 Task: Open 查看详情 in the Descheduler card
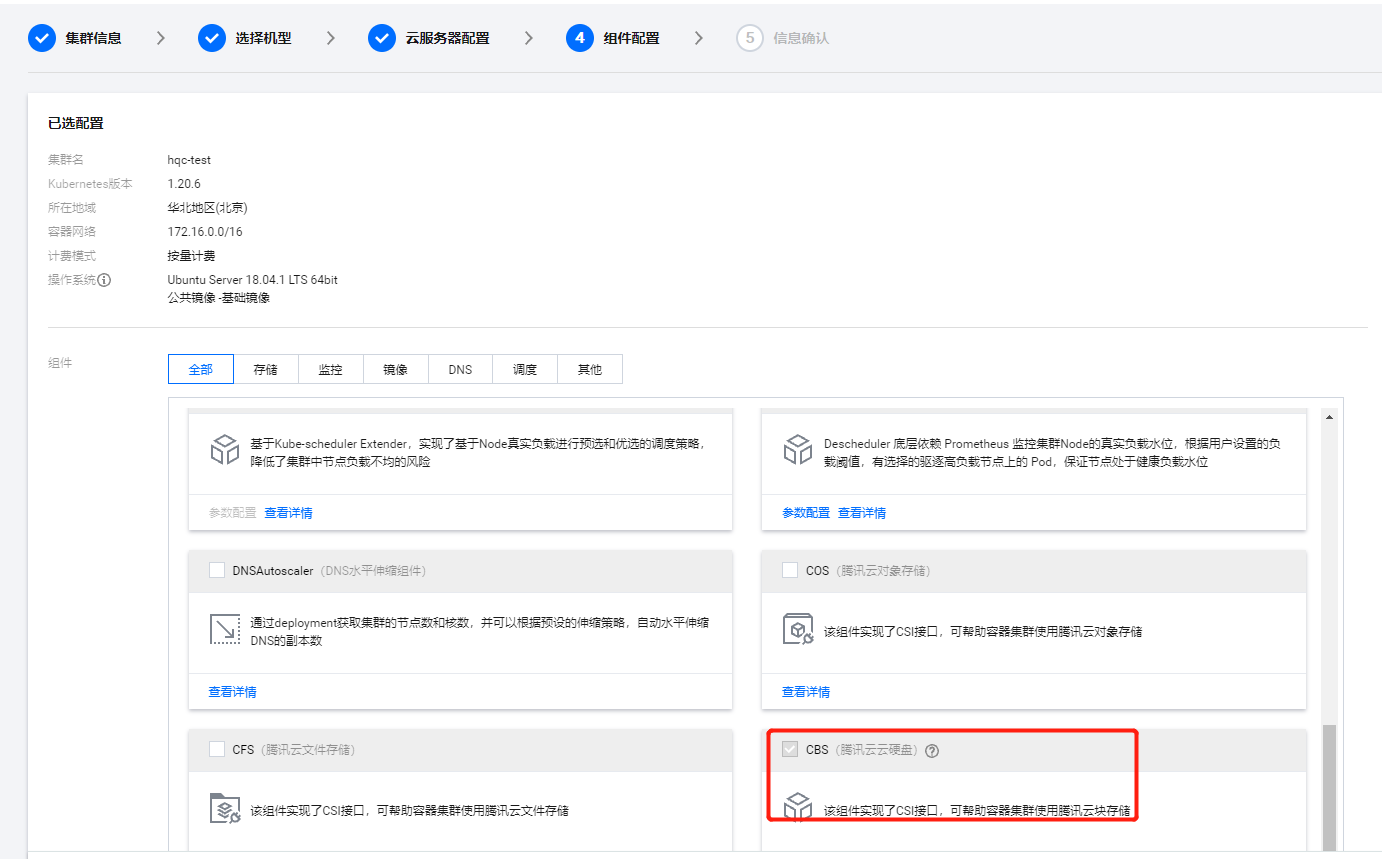click(862, 513)
